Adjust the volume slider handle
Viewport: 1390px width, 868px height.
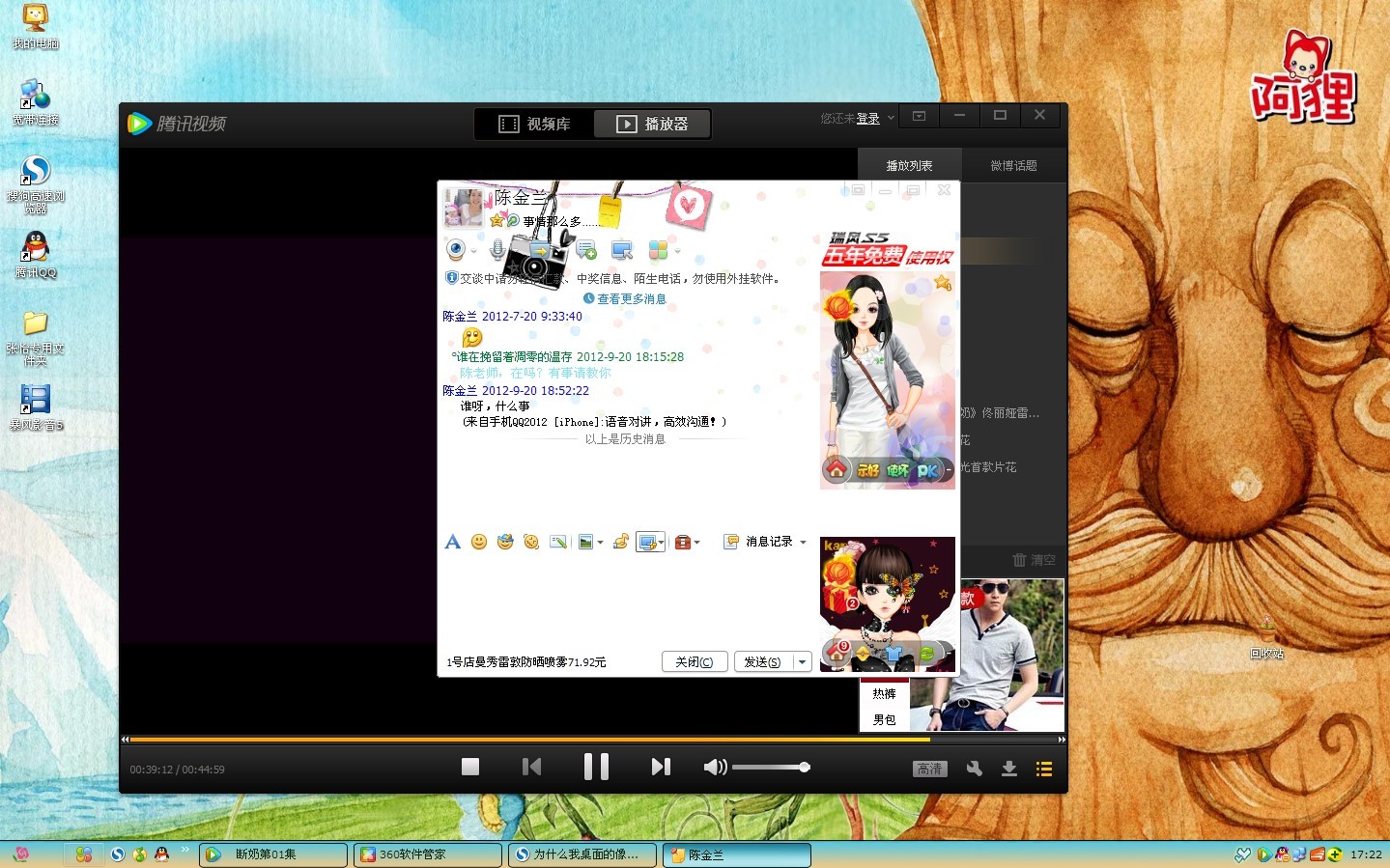(804, 768)
